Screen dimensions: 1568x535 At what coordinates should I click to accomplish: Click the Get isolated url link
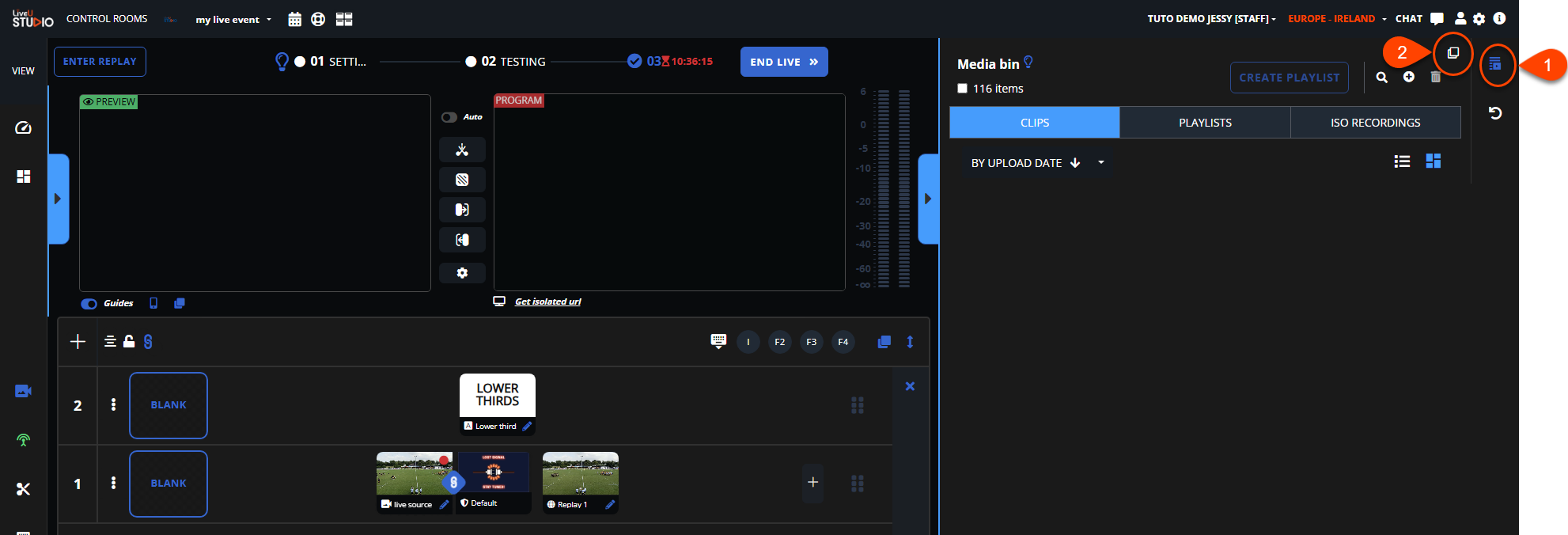pos(547,302)
